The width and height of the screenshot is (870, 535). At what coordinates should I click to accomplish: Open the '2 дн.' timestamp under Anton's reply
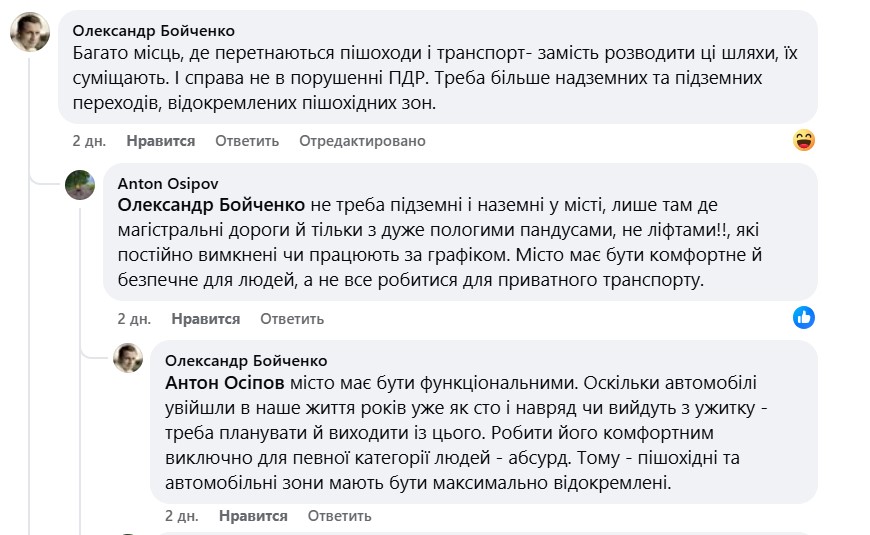pos(134,319)
